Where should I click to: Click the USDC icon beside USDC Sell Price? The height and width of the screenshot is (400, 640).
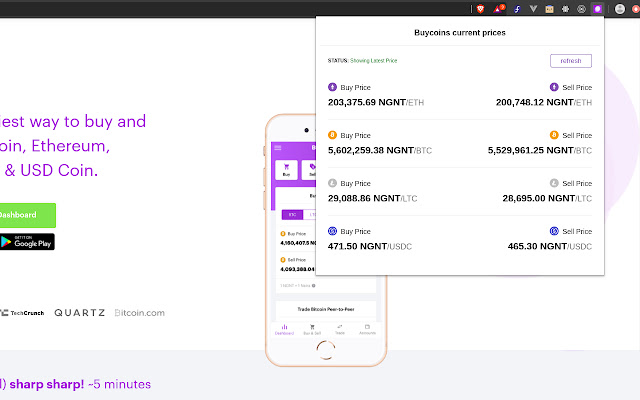[x=554, y=231]
